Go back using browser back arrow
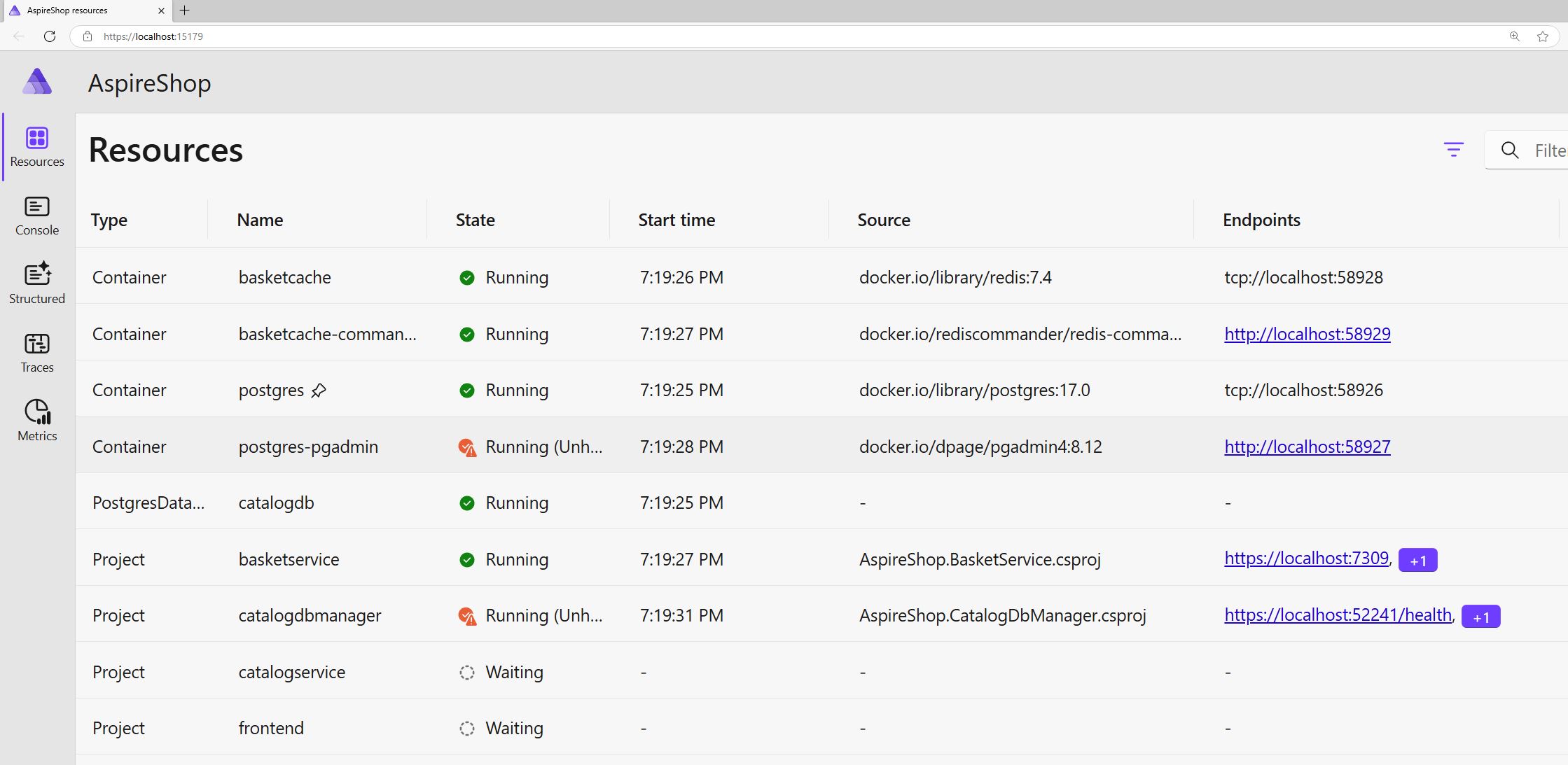The width and height of the screenshot is (1568, 765). (x=19, y=36)
